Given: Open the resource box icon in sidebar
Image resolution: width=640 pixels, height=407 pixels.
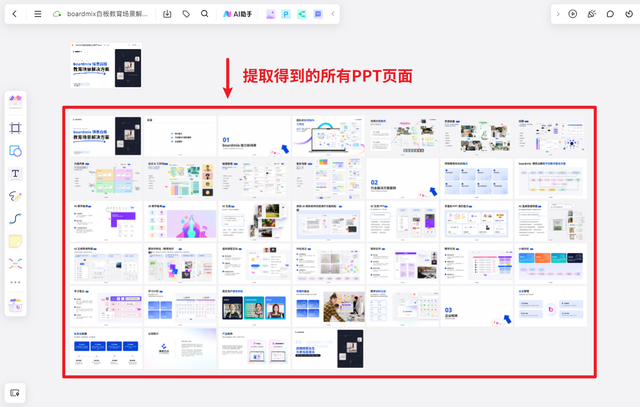Looking at the screenshot, I should point(16,305).
